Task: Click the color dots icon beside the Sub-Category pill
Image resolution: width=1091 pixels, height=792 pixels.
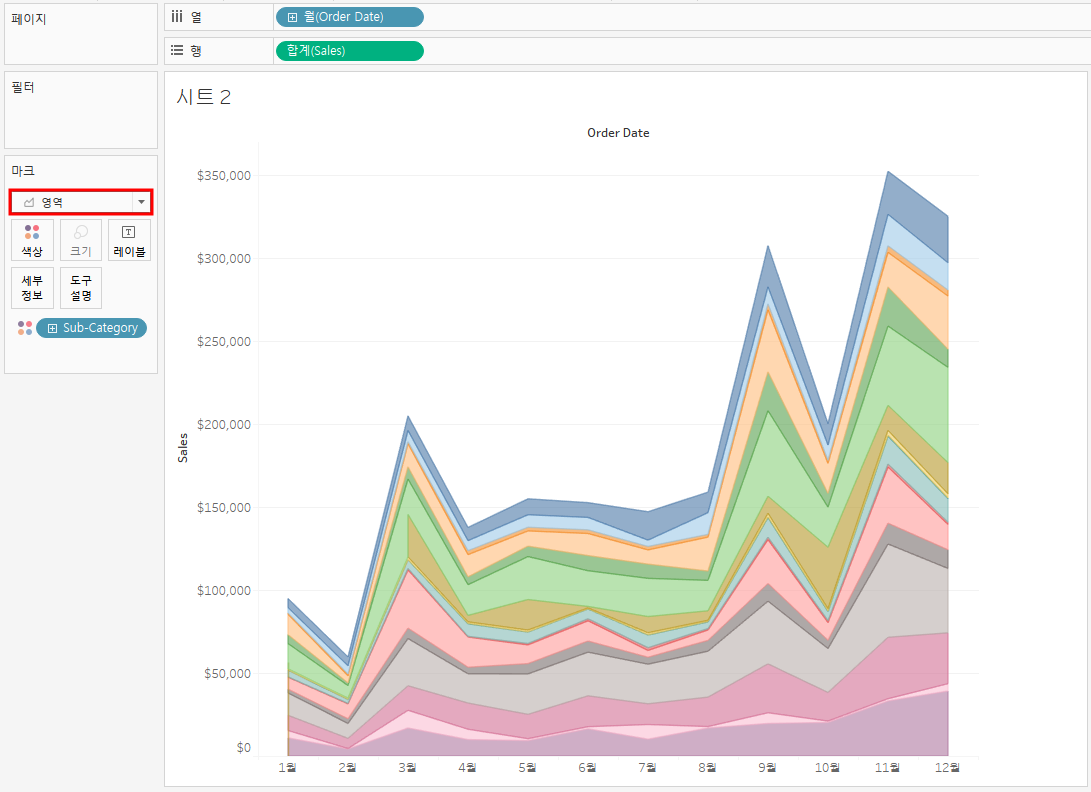Action: (25, 328)
